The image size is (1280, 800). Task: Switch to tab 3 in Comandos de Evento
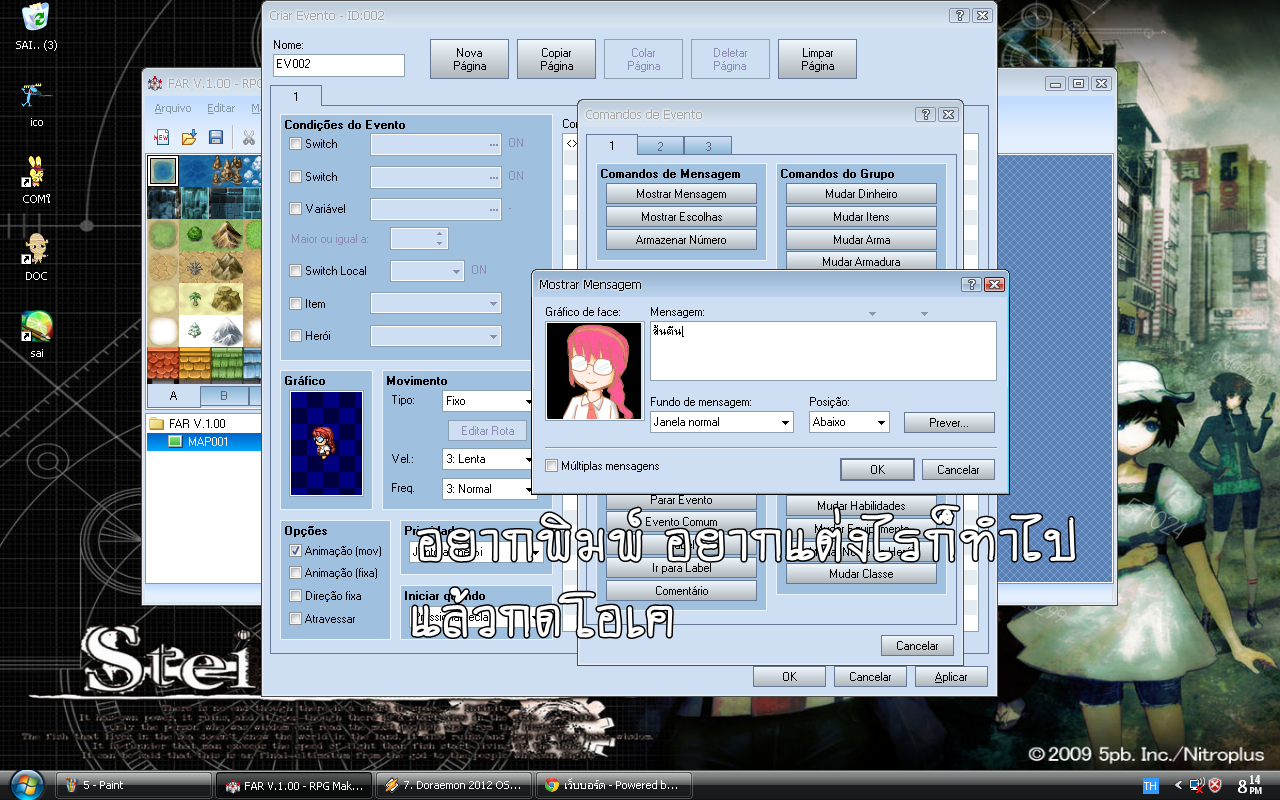click(x=708, y=146)
